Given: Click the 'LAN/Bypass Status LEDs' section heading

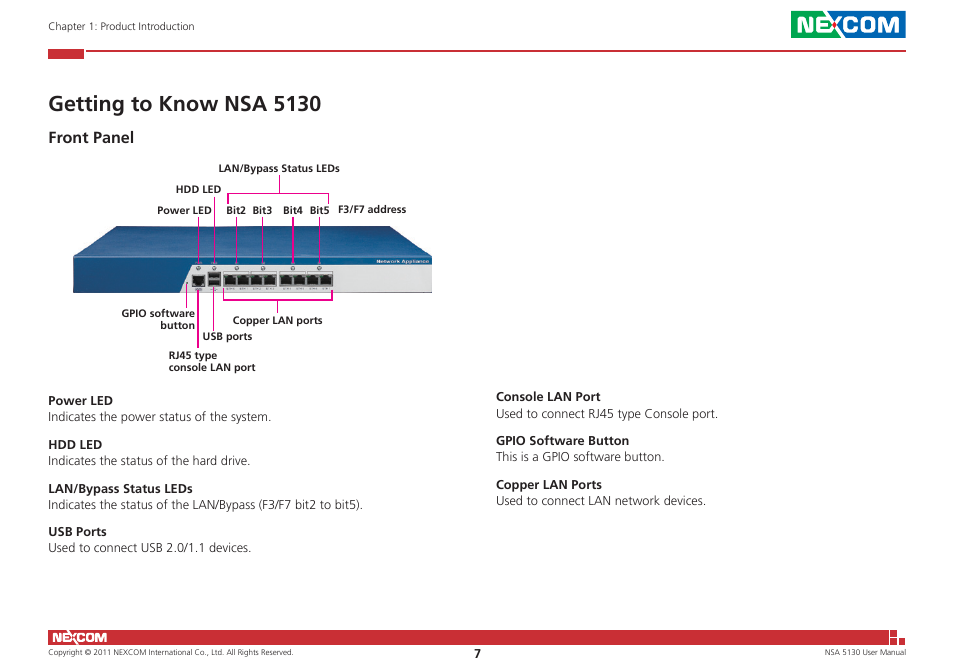Looking at the screenshot, I should [x=120, y=489].
